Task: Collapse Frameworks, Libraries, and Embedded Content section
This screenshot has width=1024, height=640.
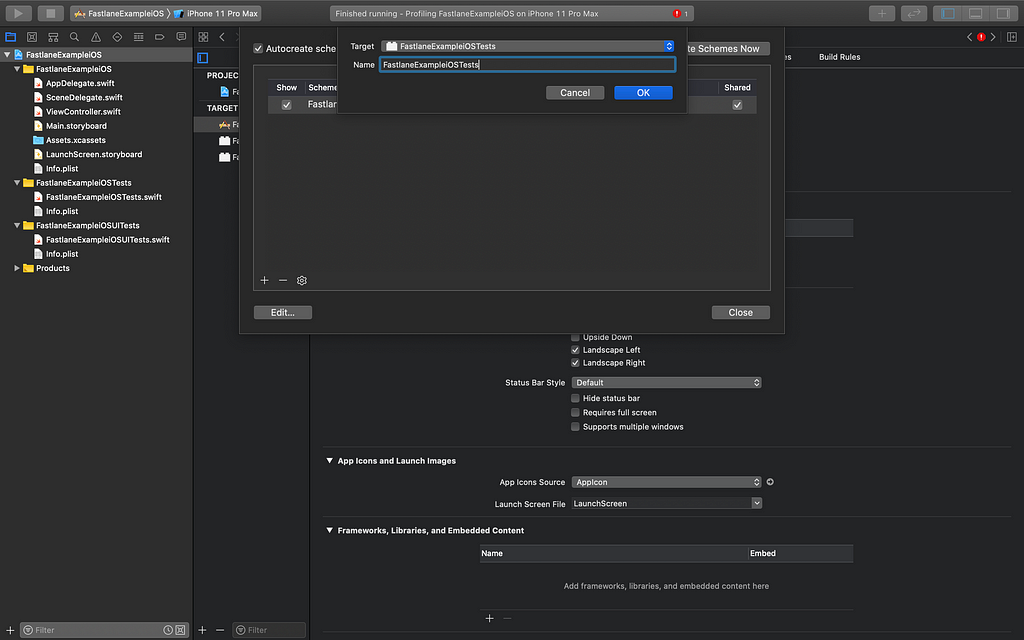Action: pyautogui.click(x=329, y=530)
